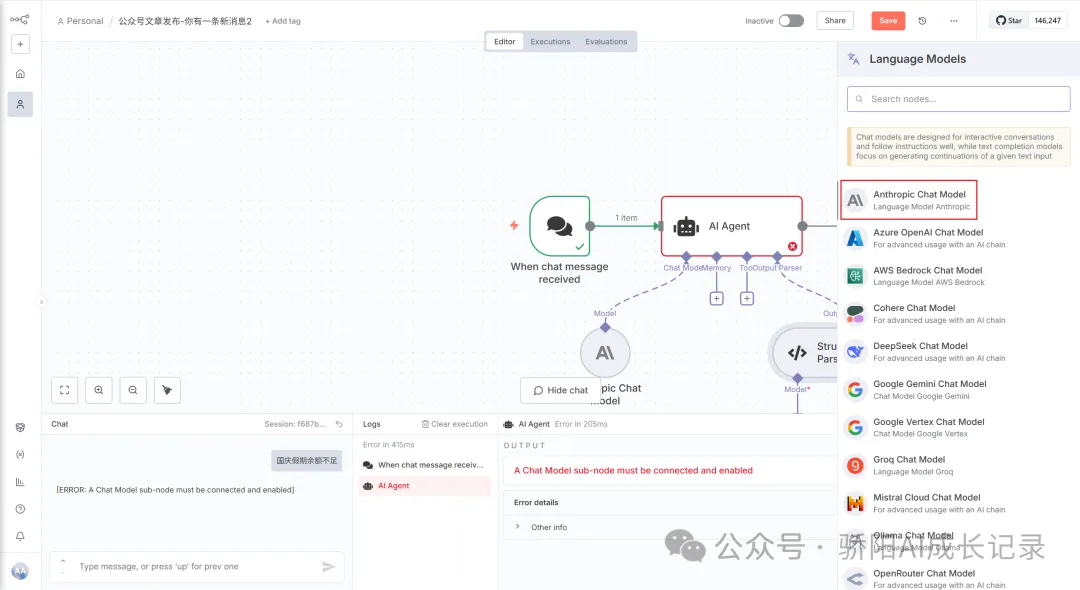1080x590 pixels.
Task: Choose DeepSeek Chat Model
Action: pyautogui.click(x=958, y=352)
